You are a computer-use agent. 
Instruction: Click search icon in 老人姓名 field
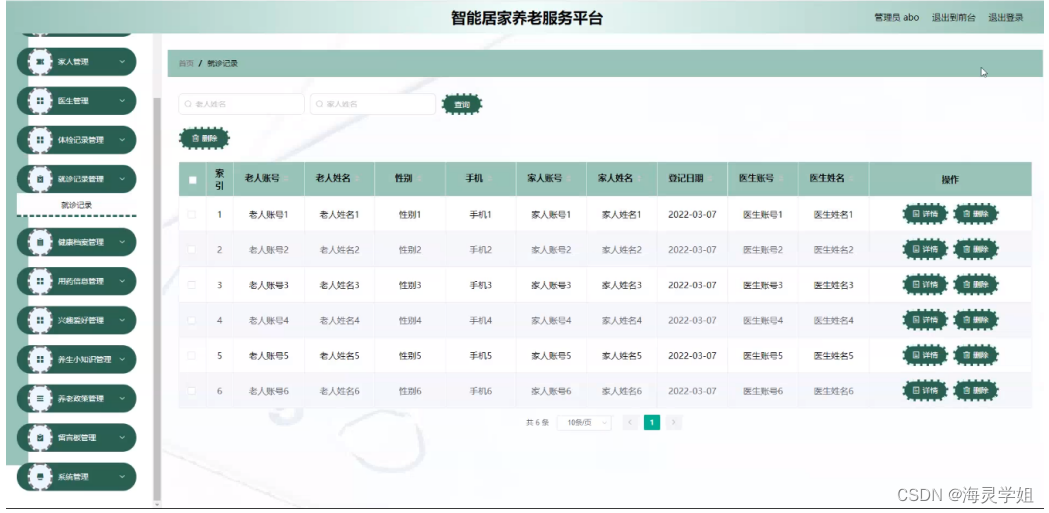coord(189,104)
